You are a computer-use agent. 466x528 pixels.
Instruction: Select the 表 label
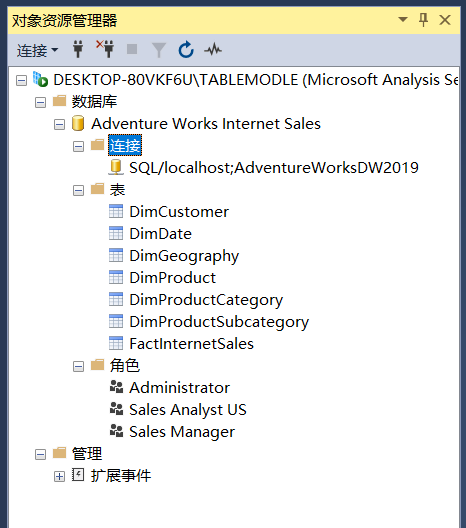pyautogui.click(x=117, y=190)
